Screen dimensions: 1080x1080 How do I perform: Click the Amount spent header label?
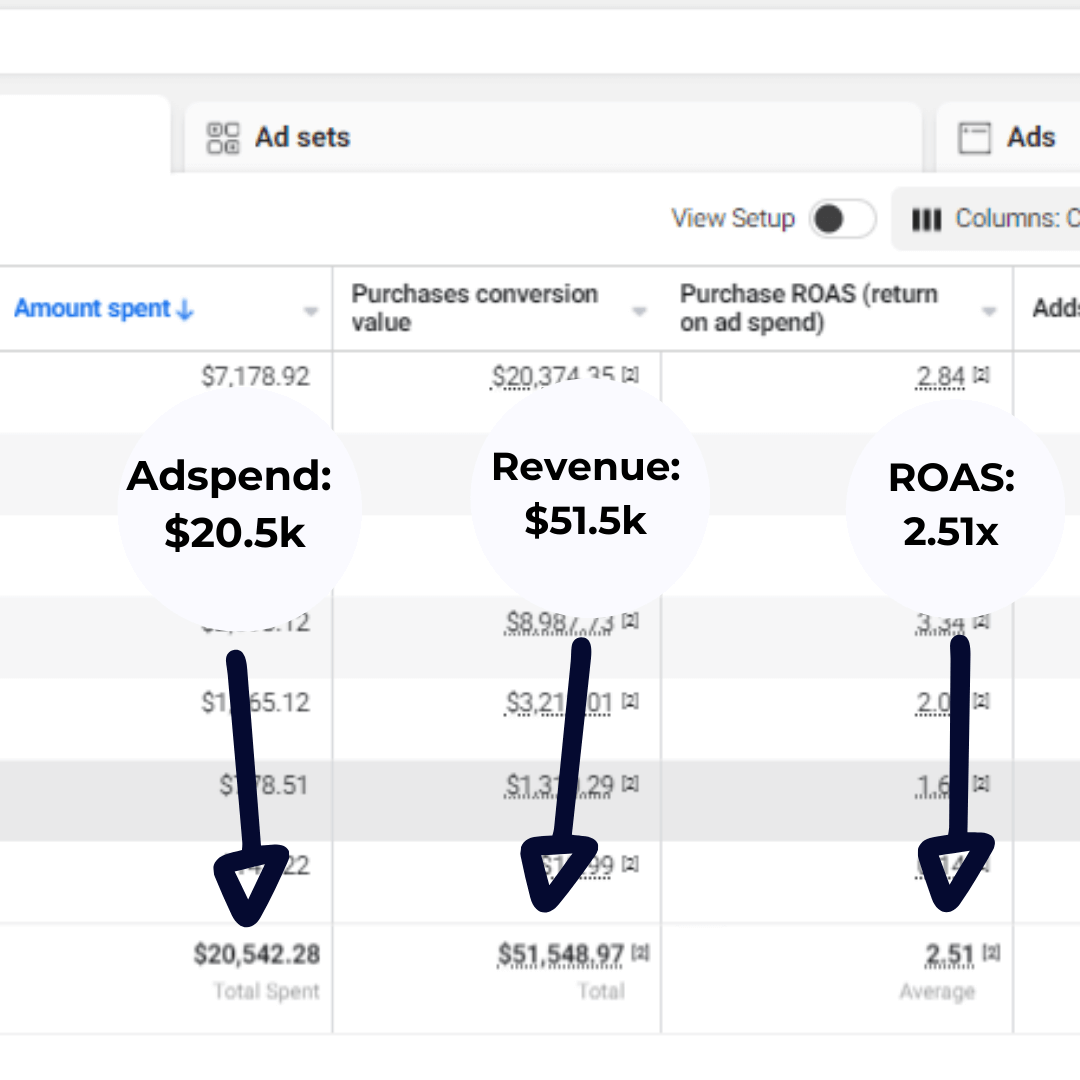point(92,309)
